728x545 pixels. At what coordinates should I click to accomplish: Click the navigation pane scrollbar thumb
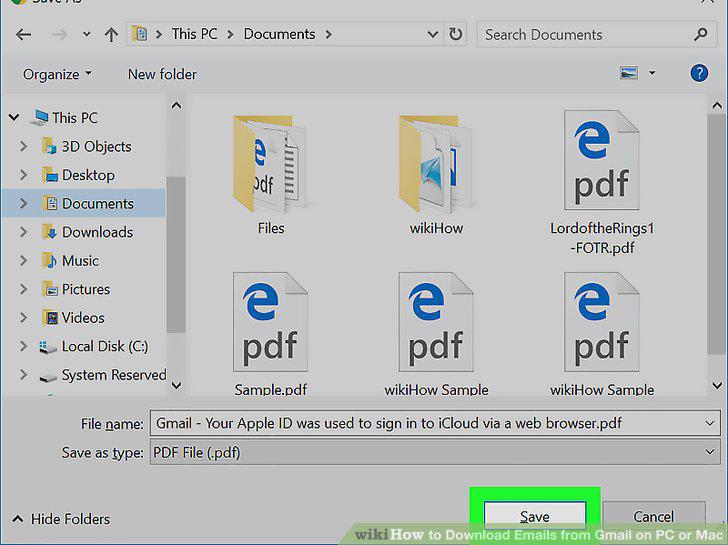point(176,254)
